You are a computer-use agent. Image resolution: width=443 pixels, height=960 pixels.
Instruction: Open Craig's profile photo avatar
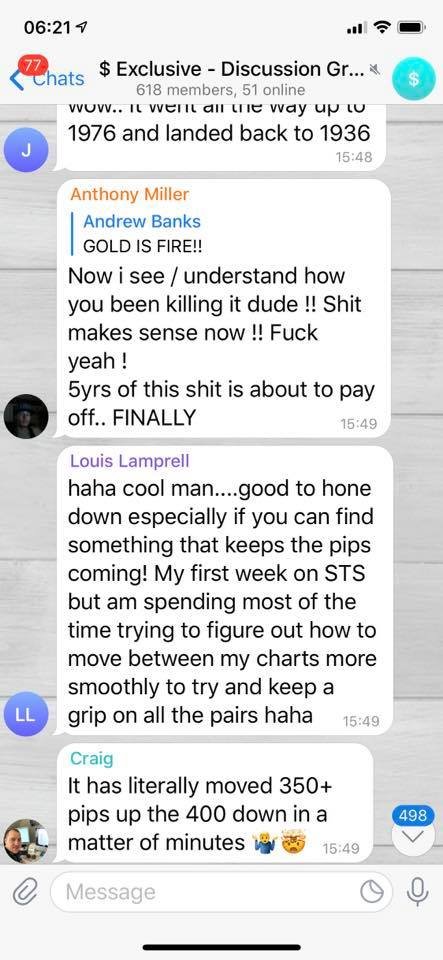pyautogui.click(x=26, y=841)
